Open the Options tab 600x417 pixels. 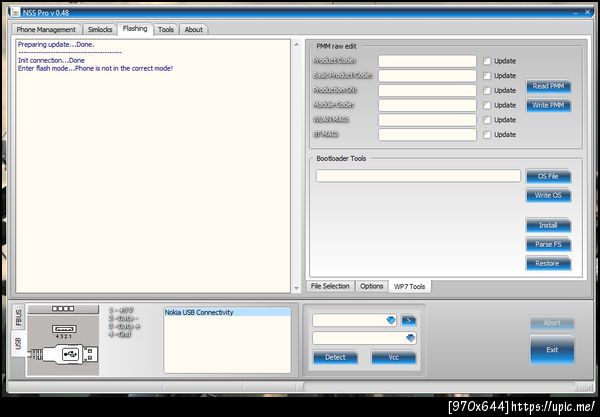click(x=372, y=286)
